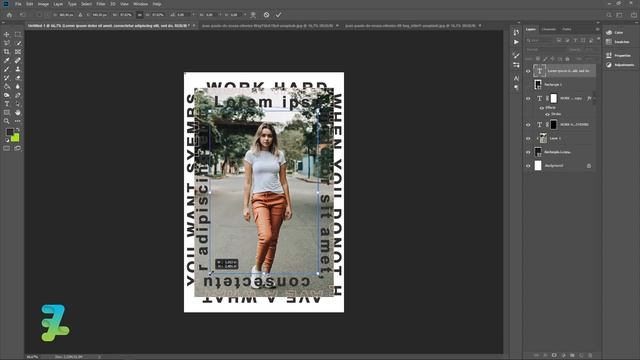Open the layer filter Kind dropdown
The height and width of the screenshot is (360, 640).
539,40
